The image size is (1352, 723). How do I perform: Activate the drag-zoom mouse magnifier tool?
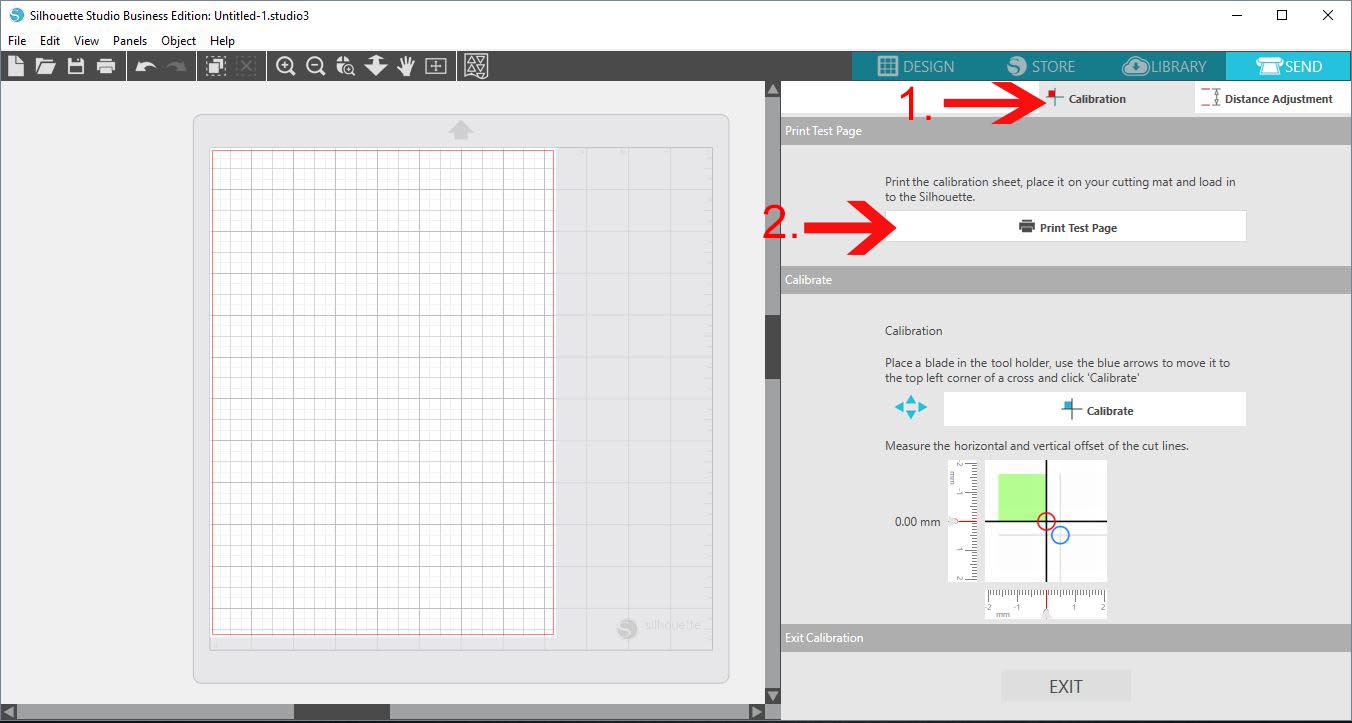coord(346,66)
